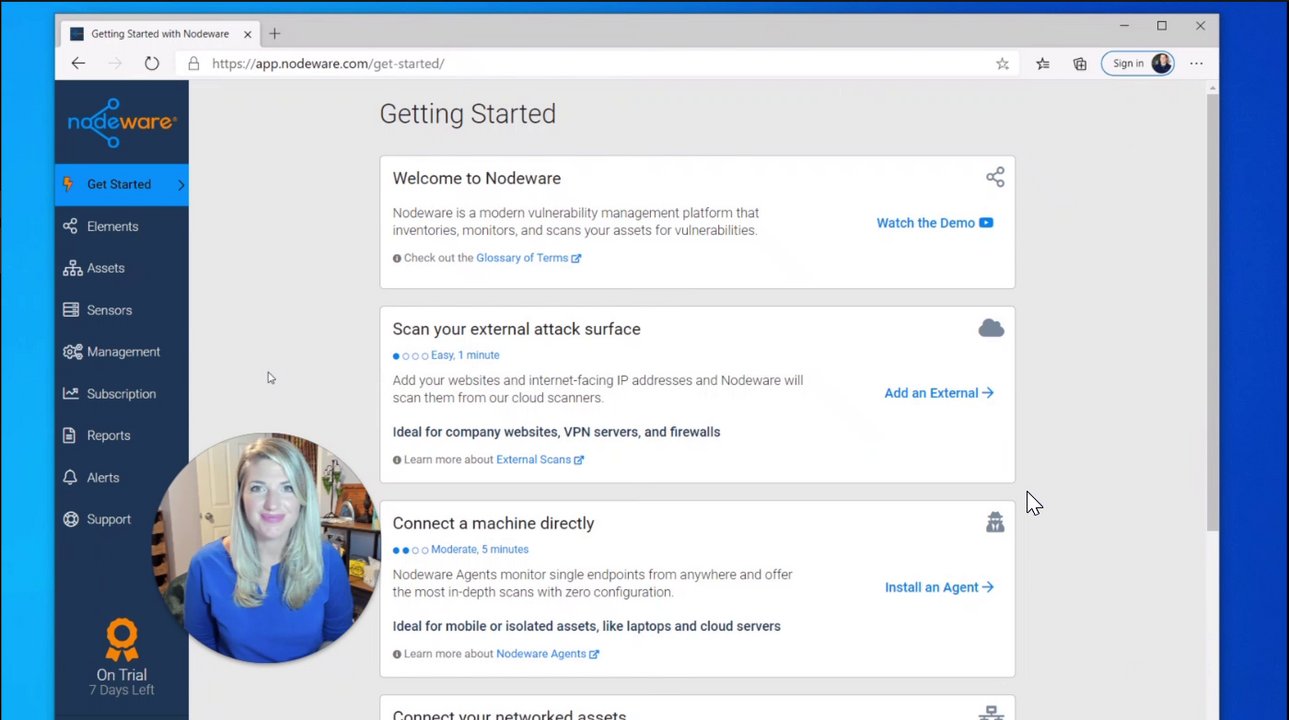Open the Management sidebar item
Image resolution: width=1289 pixels, height=720 pixels.
pyautogui.click(x=122, y=352)
